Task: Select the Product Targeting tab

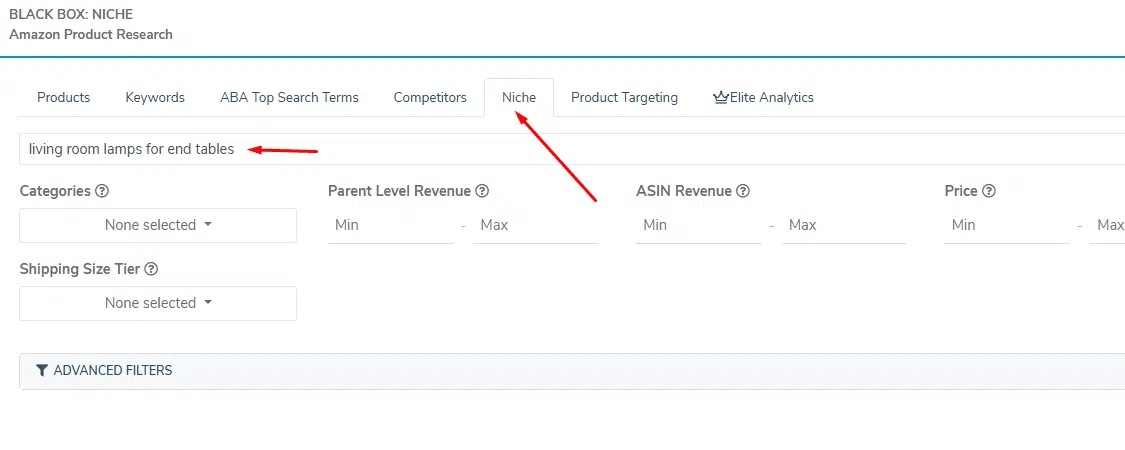Action: tap(624, 98)
